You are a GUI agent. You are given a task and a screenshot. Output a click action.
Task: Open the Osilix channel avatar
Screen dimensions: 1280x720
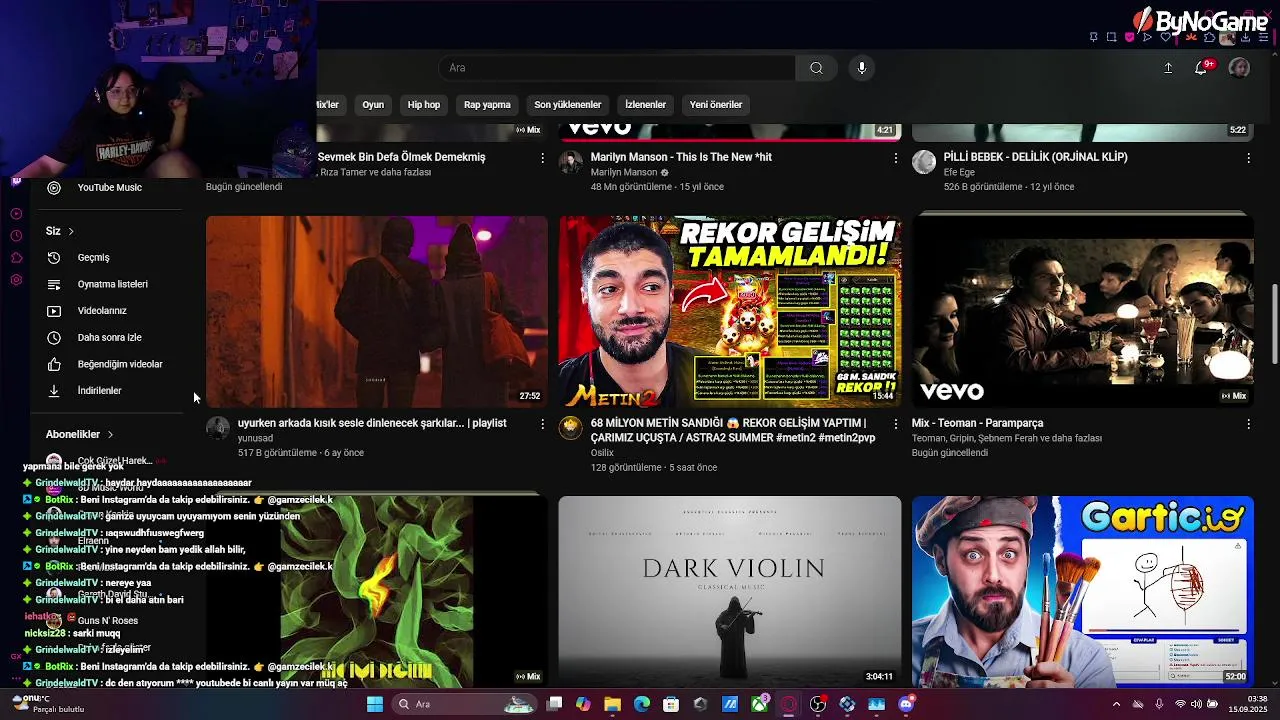(571, 428)
